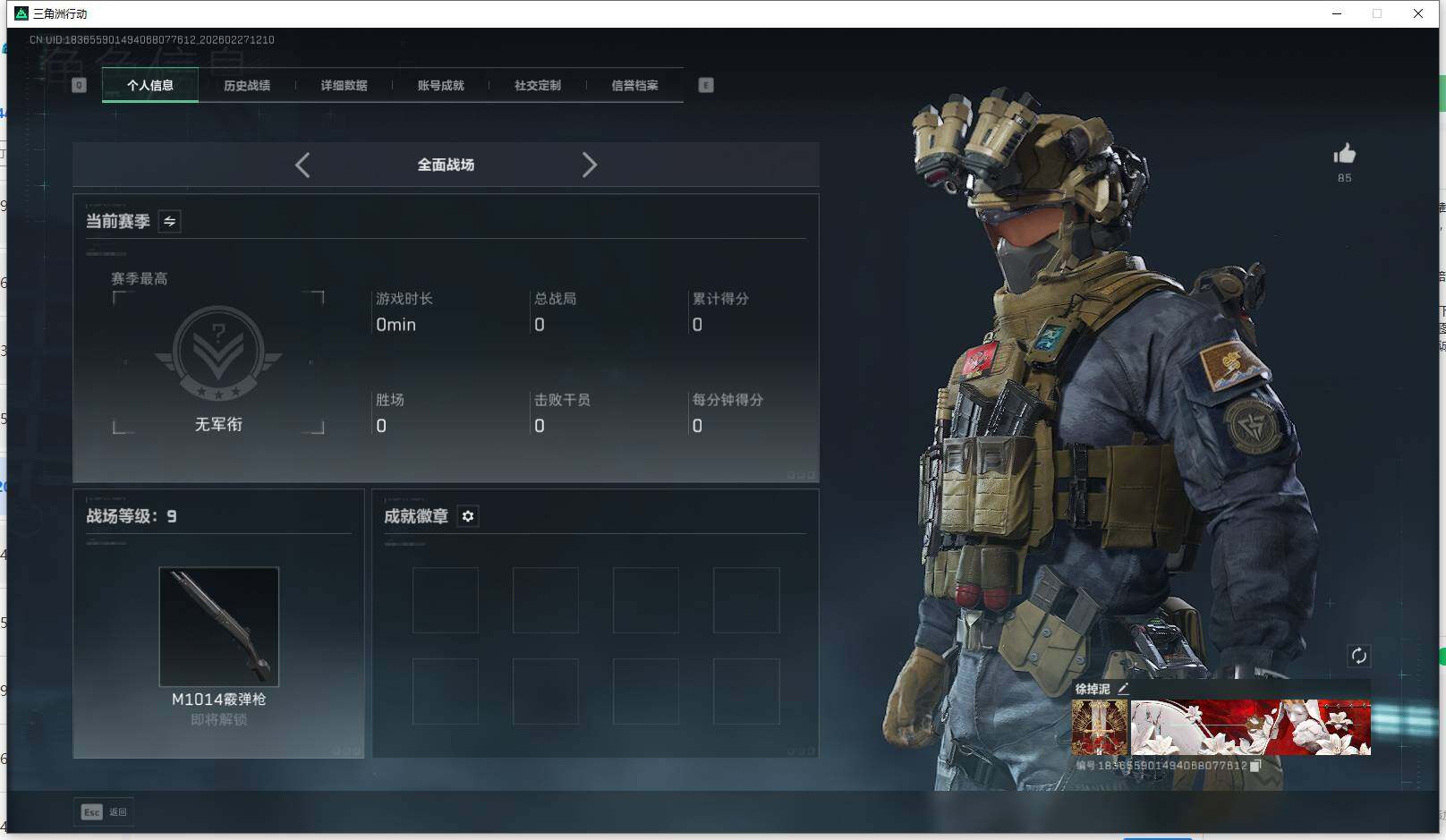
Task: Click the Q key previous-tab icon
Action: [x=79, y=85]
